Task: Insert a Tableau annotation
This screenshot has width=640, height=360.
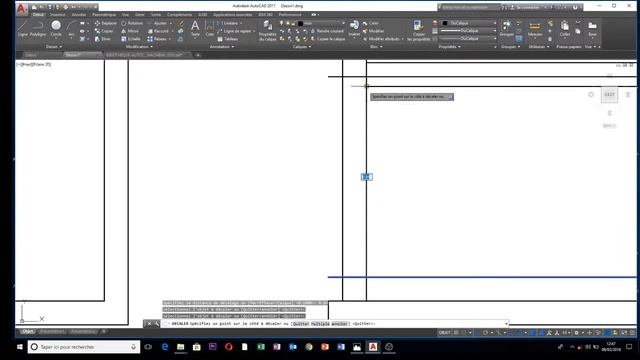Action: (x=228, y=39)
